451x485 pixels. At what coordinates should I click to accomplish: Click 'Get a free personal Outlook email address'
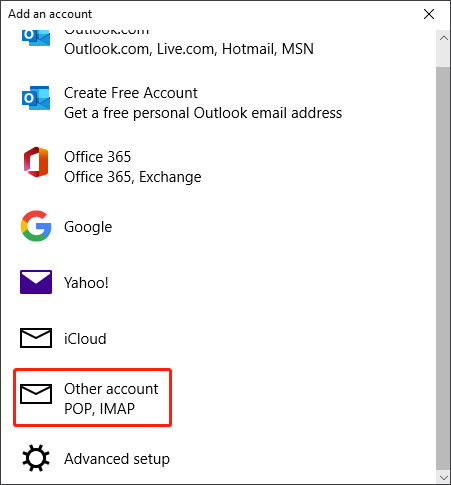[203, 113]
